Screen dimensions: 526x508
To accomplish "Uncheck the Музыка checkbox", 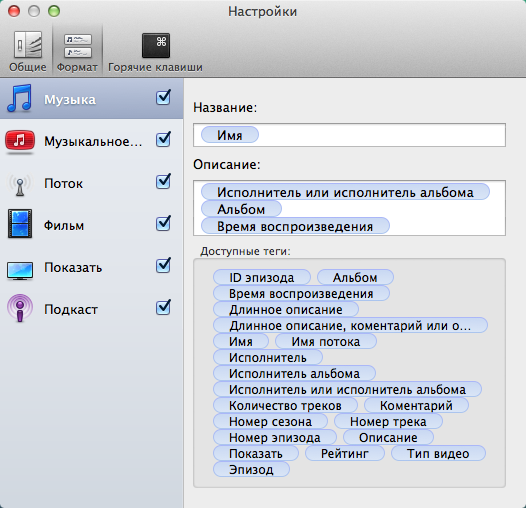I will click(163, 97).
